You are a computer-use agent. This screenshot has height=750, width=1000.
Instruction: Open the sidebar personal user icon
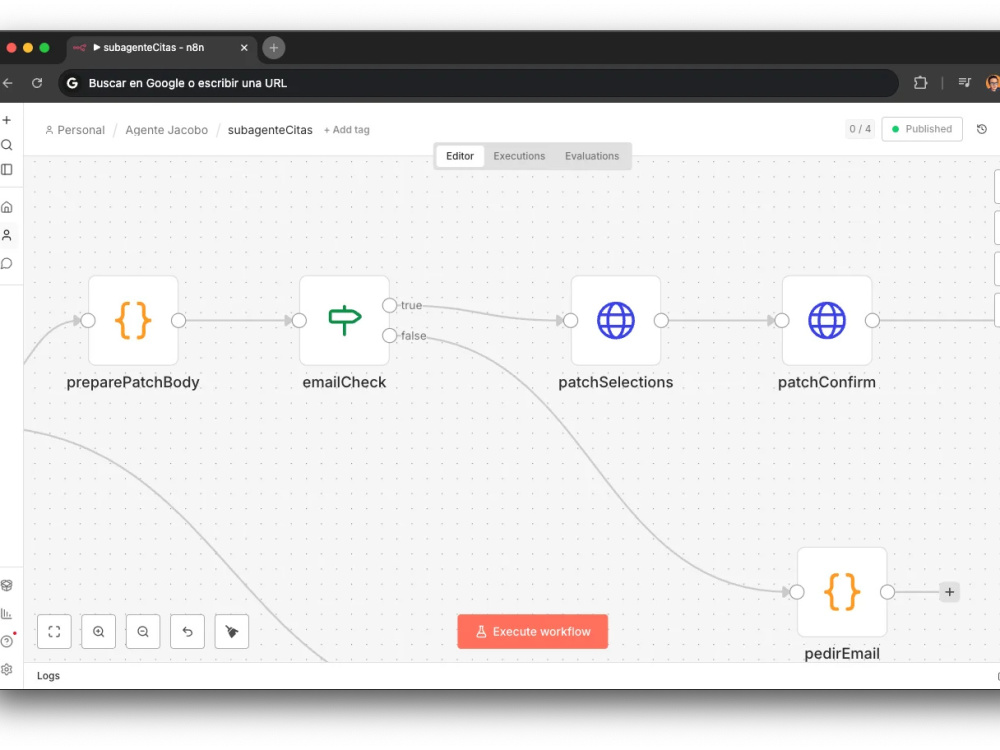click(x=7, y=235)
